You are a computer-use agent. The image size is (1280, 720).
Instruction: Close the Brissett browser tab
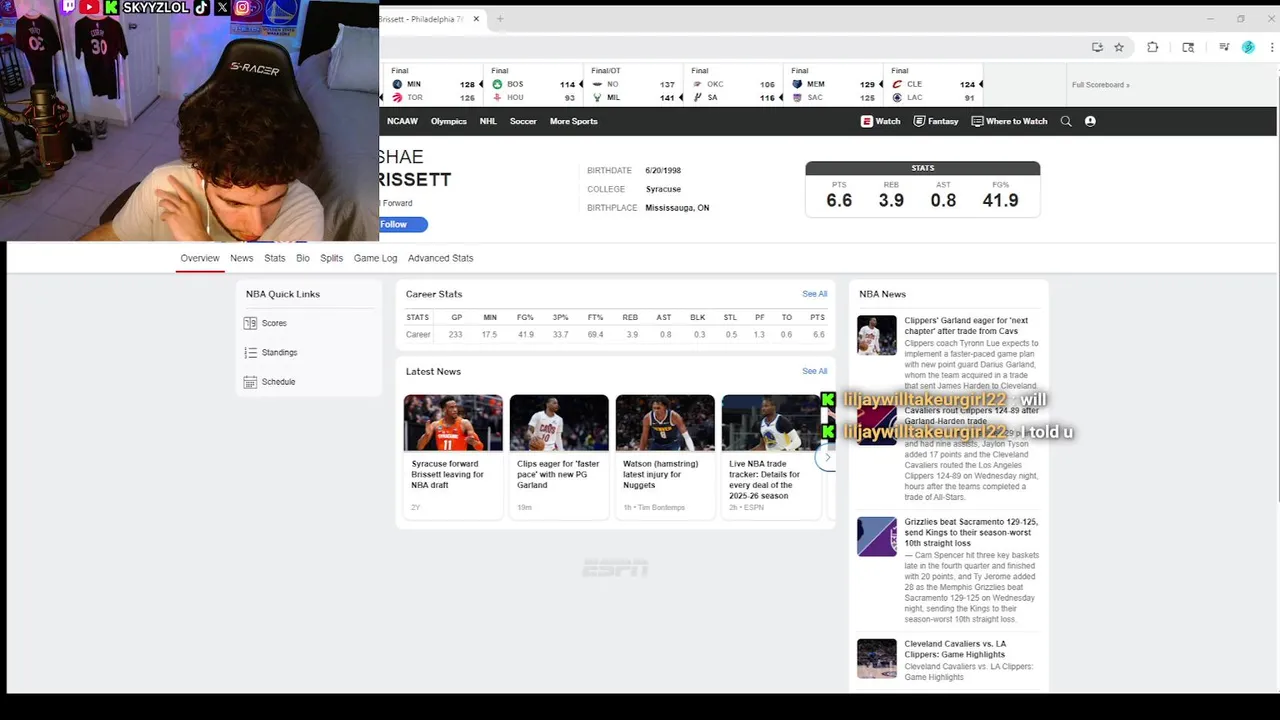click(476, 18)
